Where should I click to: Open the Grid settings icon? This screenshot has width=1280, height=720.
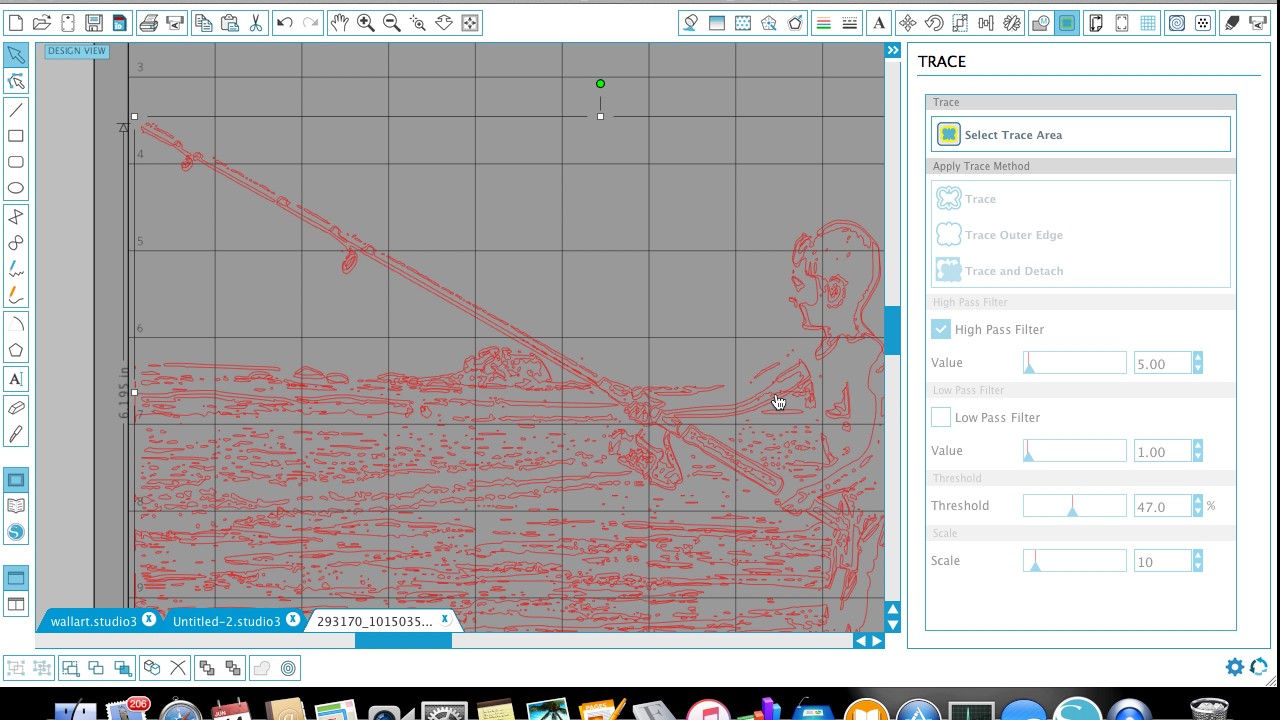pos(1148,22)
